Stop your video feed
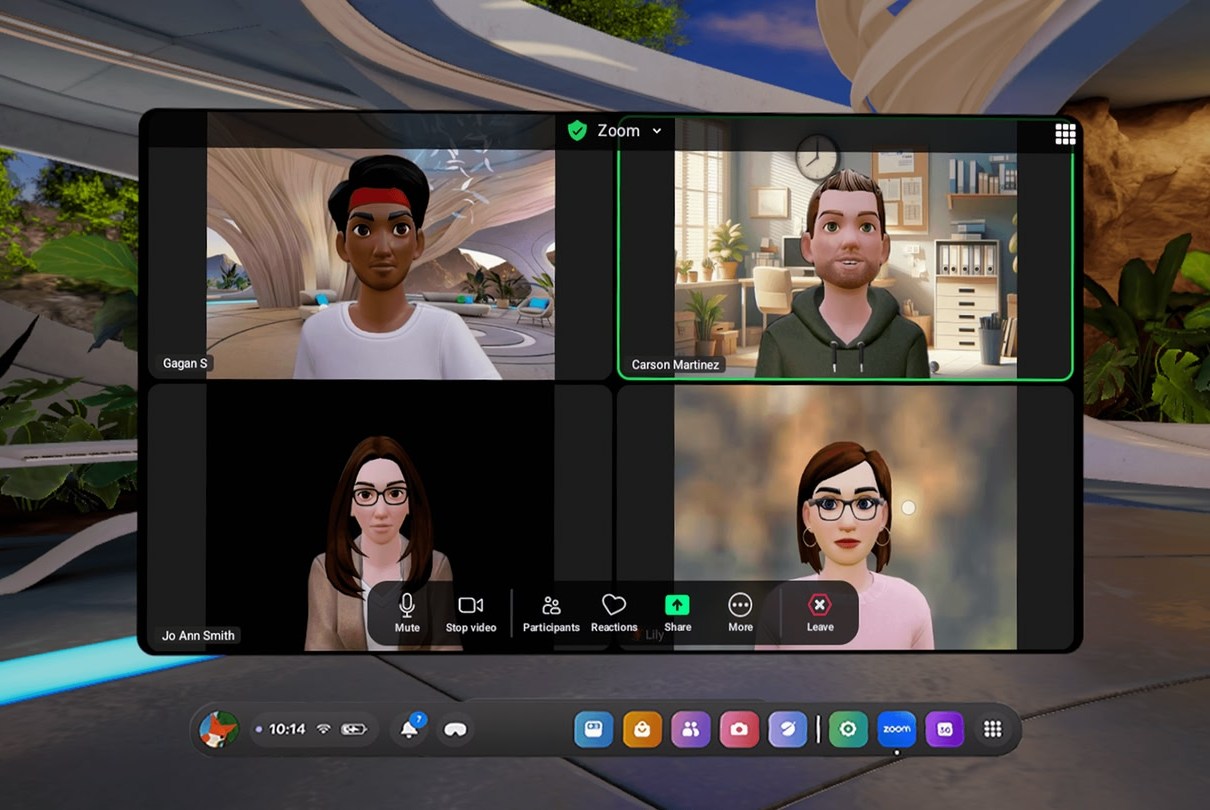Viewport: 1210px width, 810px height. [x=470, y=611]
